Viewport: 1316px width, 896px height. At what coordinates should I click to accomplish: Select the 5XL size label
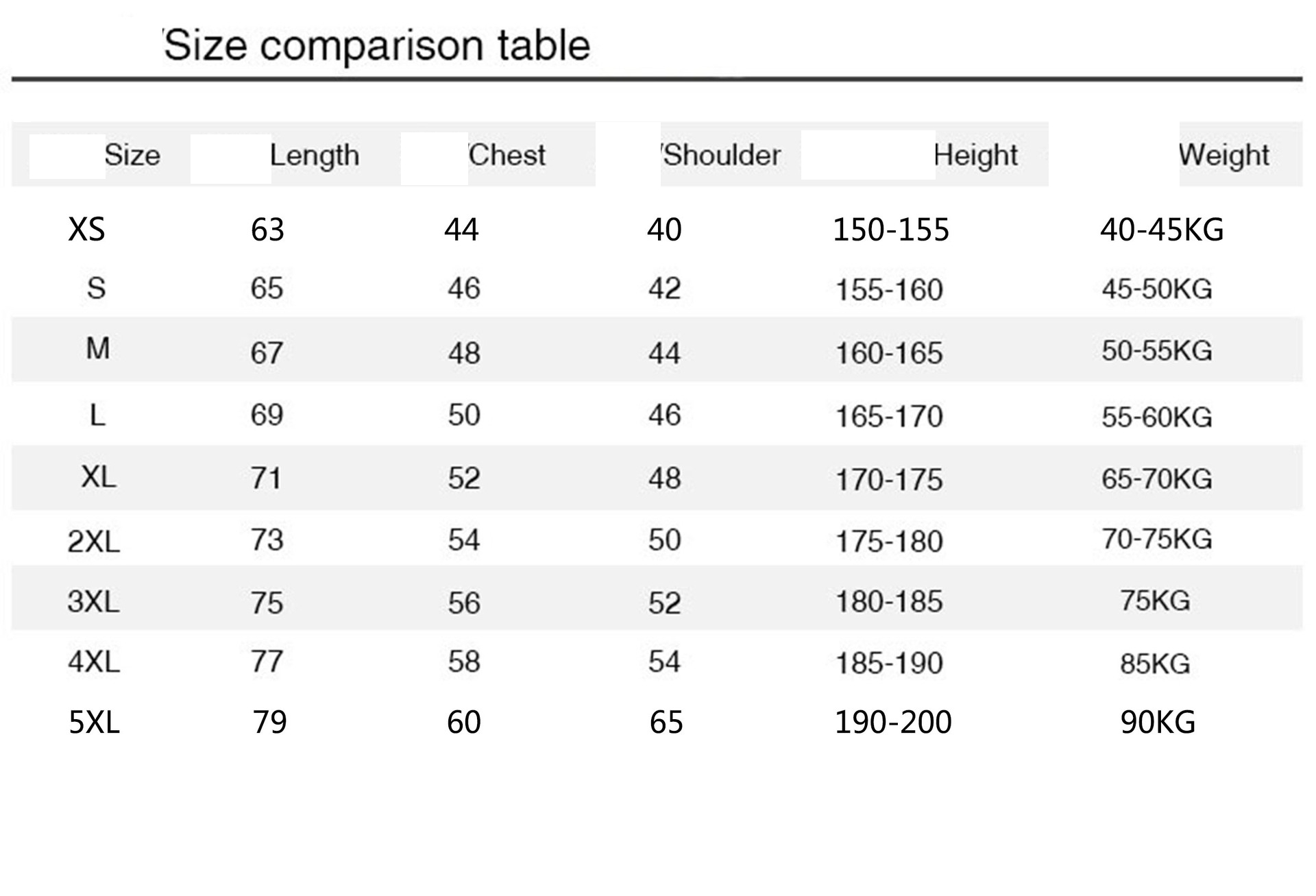pos(95,723)
